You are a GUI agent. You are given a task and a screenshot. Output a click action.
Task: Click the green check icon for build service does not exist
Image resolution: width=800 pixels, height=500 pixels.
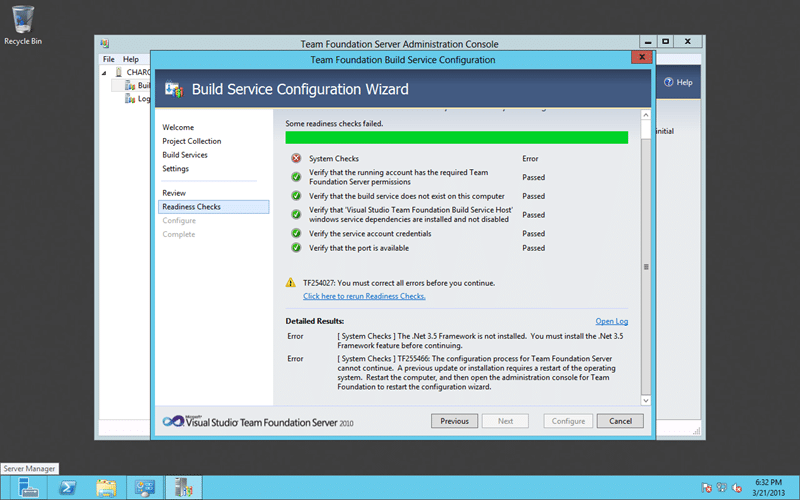[296, 195]
